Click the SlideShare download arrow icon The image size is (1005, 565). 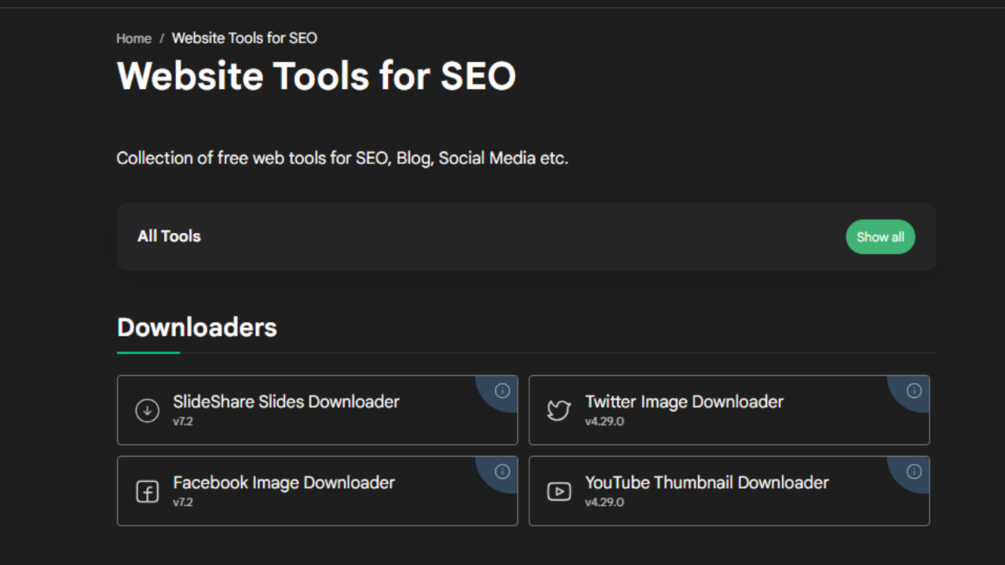point(147,410)
